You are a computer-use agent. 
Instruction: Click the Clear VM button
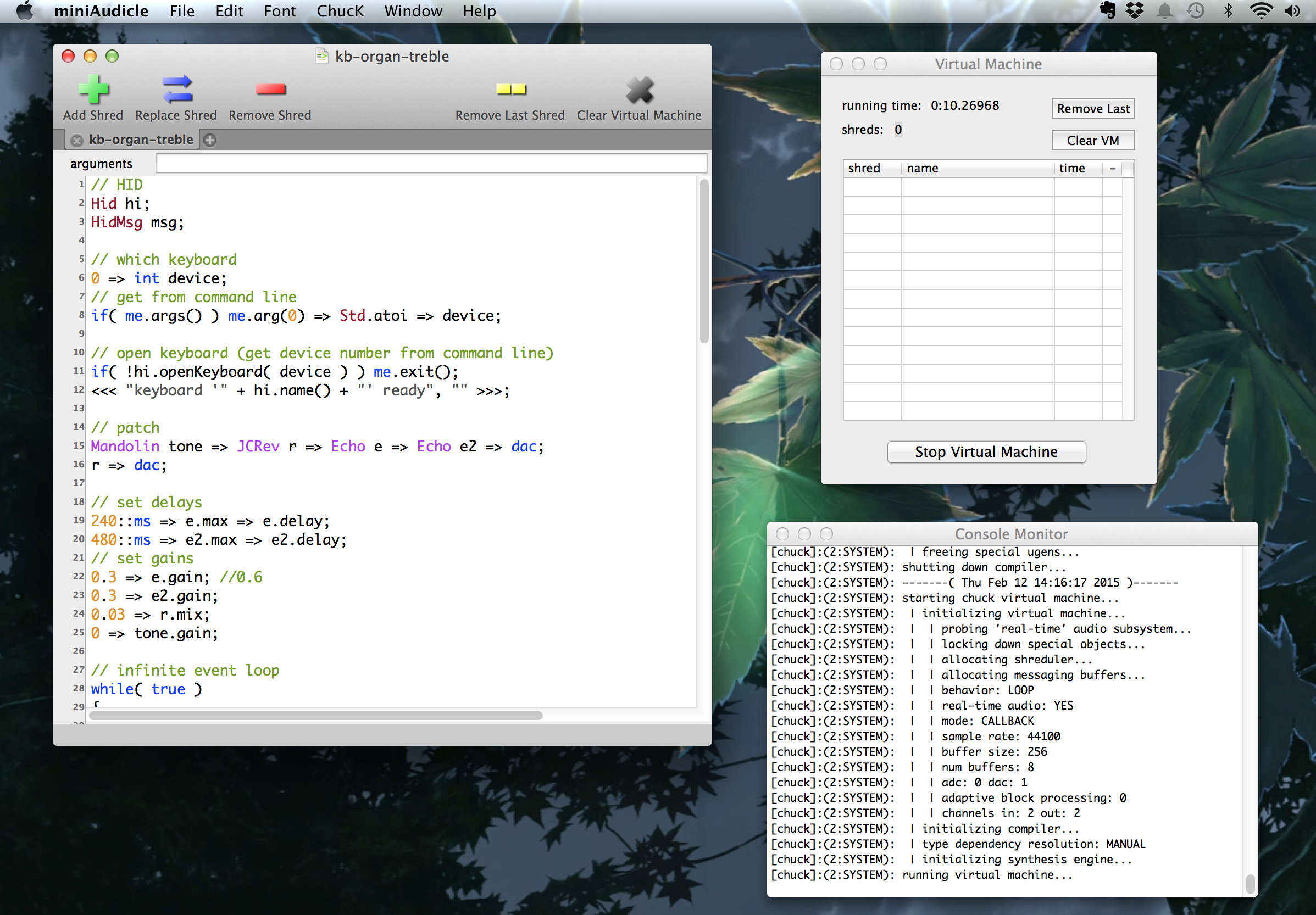(1093, 140)
